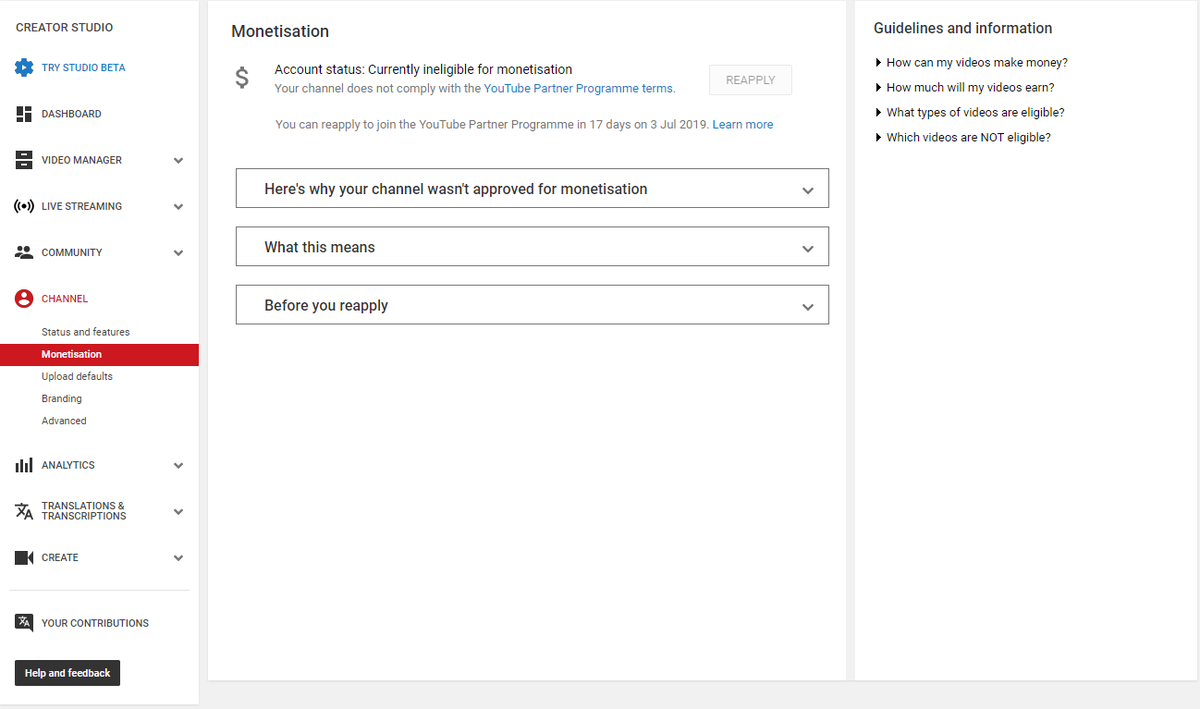Viewport: 1200px width, 709px height.
Task: Click the 'Account status' text line
Action: tap(423, 70)
